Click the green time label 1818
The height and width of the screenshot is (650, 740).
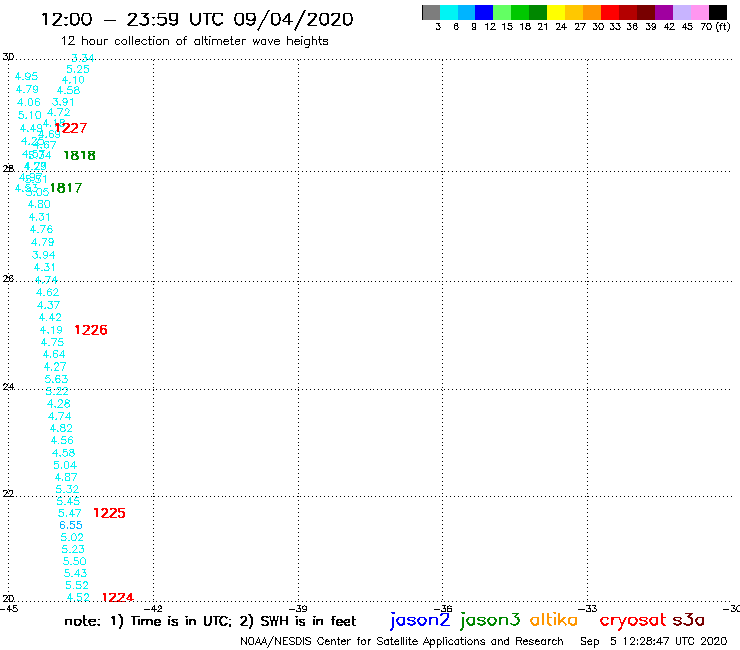[x=79, y=155]
